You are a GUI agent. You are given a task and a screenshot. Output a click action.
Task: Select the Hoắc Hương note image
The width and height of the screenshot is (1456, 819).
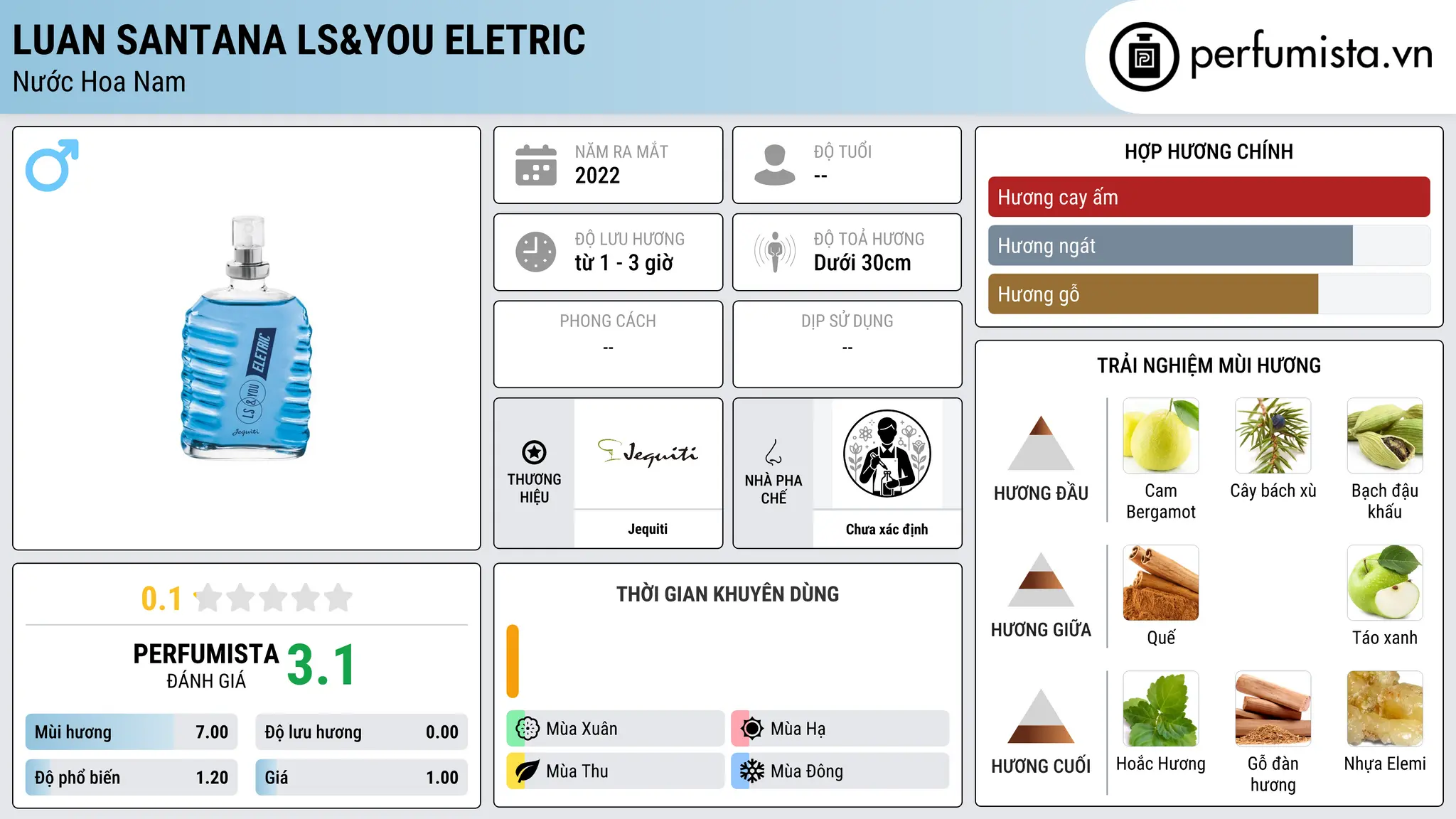(1161, 709)
